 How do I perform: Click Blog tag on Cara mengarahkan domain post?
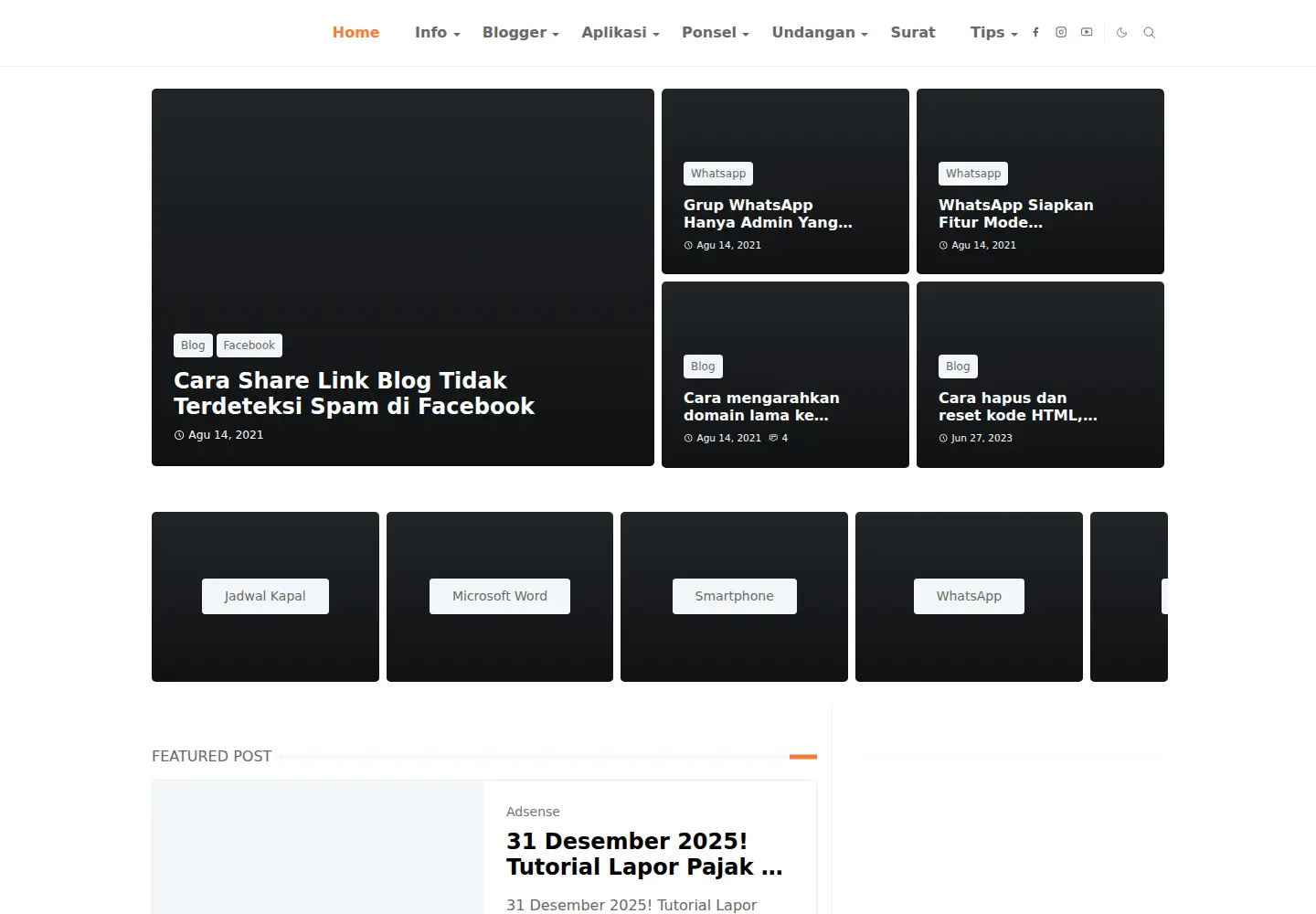703,367
